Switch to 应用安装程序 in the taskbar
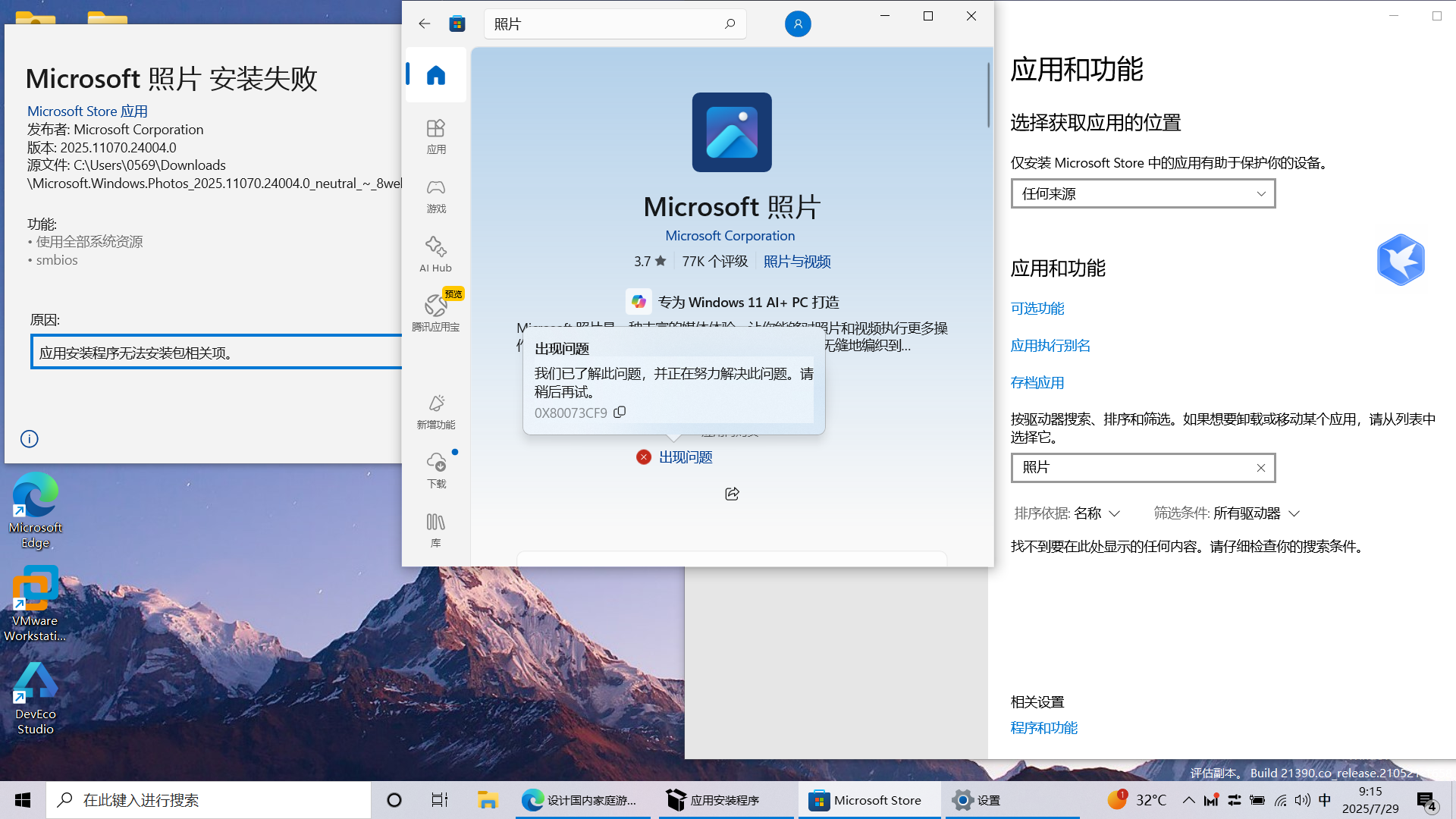Screen dimensions: 1456x819 [726, 799]
